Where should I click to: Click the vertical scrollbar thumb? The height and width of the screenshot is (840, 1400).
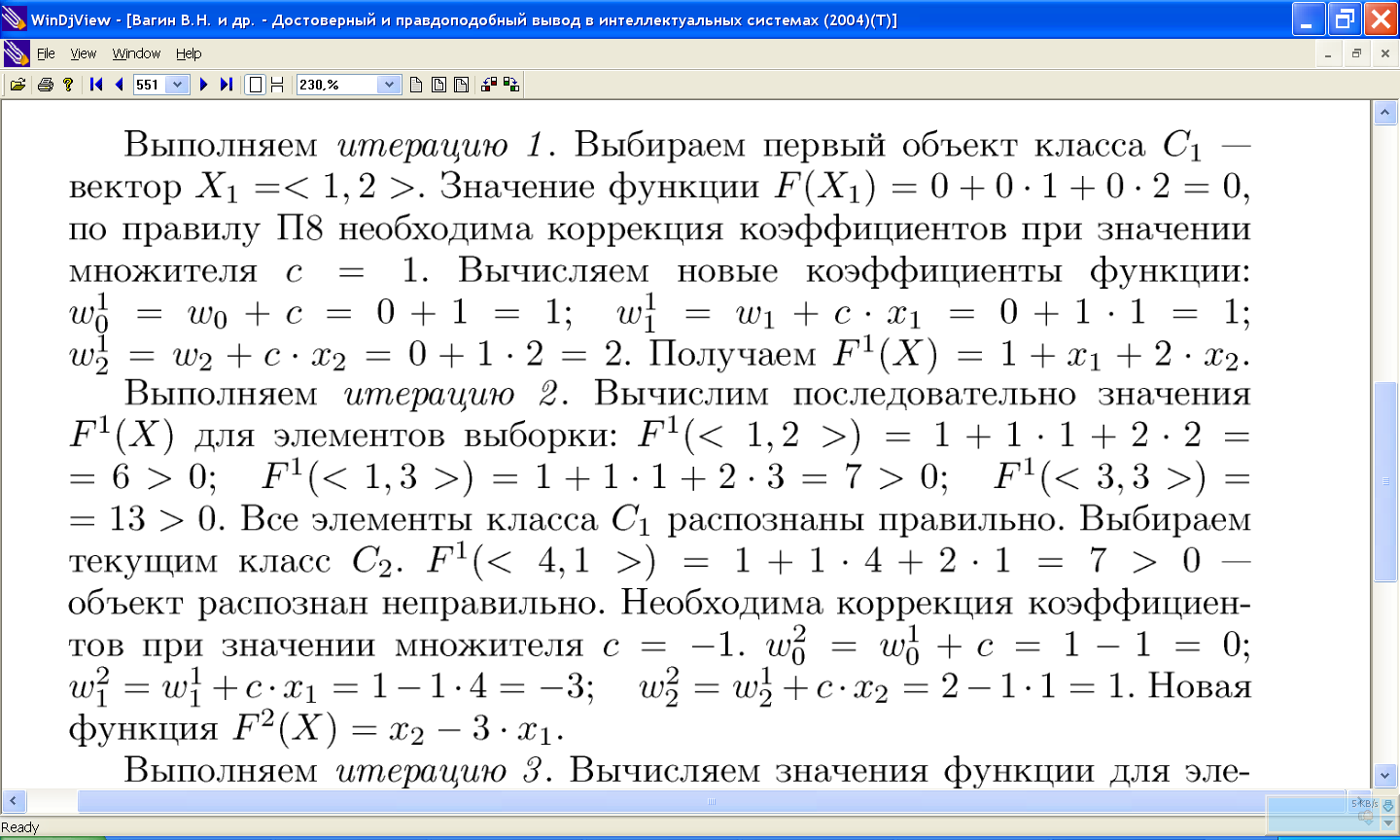click(x=1384, y=482)
